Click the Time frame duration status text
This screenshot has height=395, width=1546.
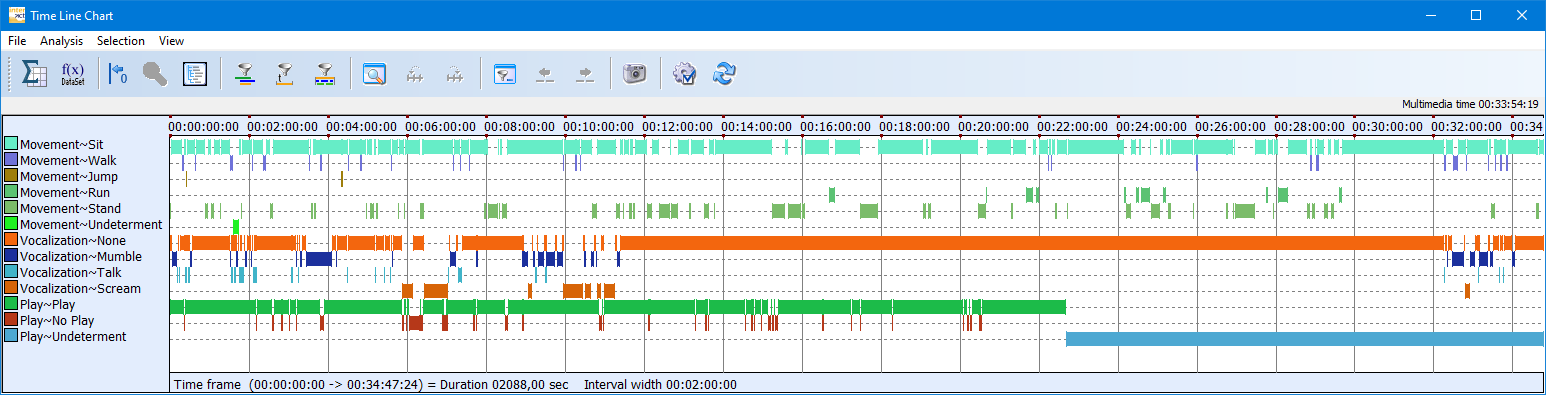tap(373, 384)
